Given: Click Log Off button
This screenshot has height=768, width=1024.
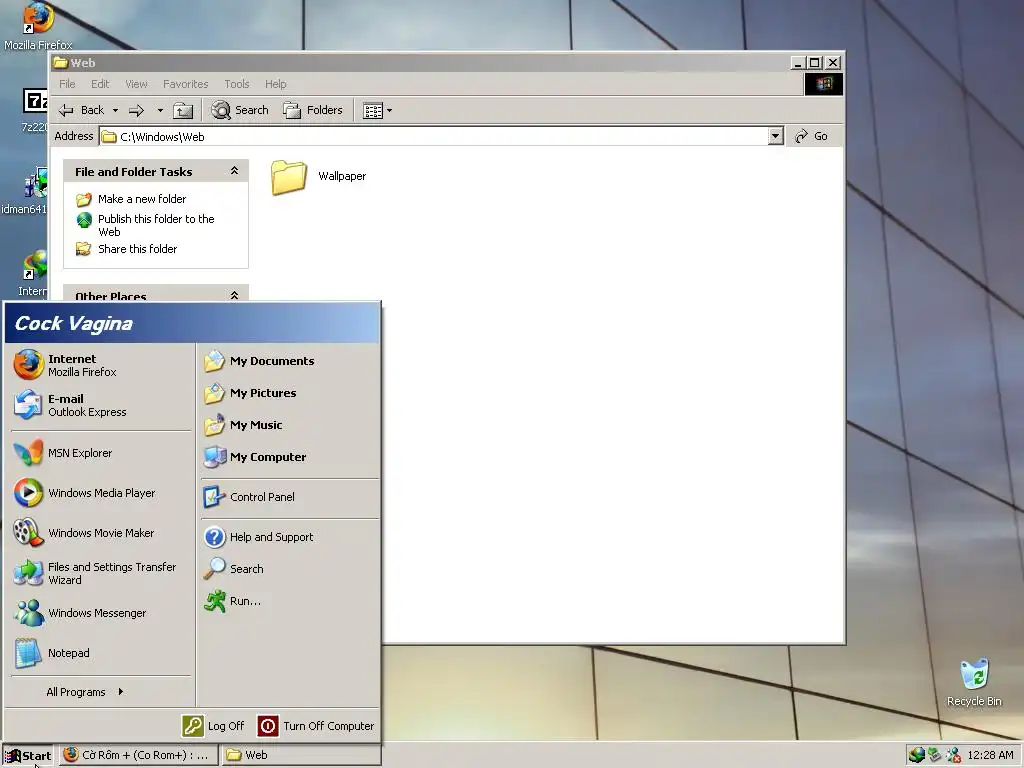Looking at the screenshot, I should coord(214,726).
